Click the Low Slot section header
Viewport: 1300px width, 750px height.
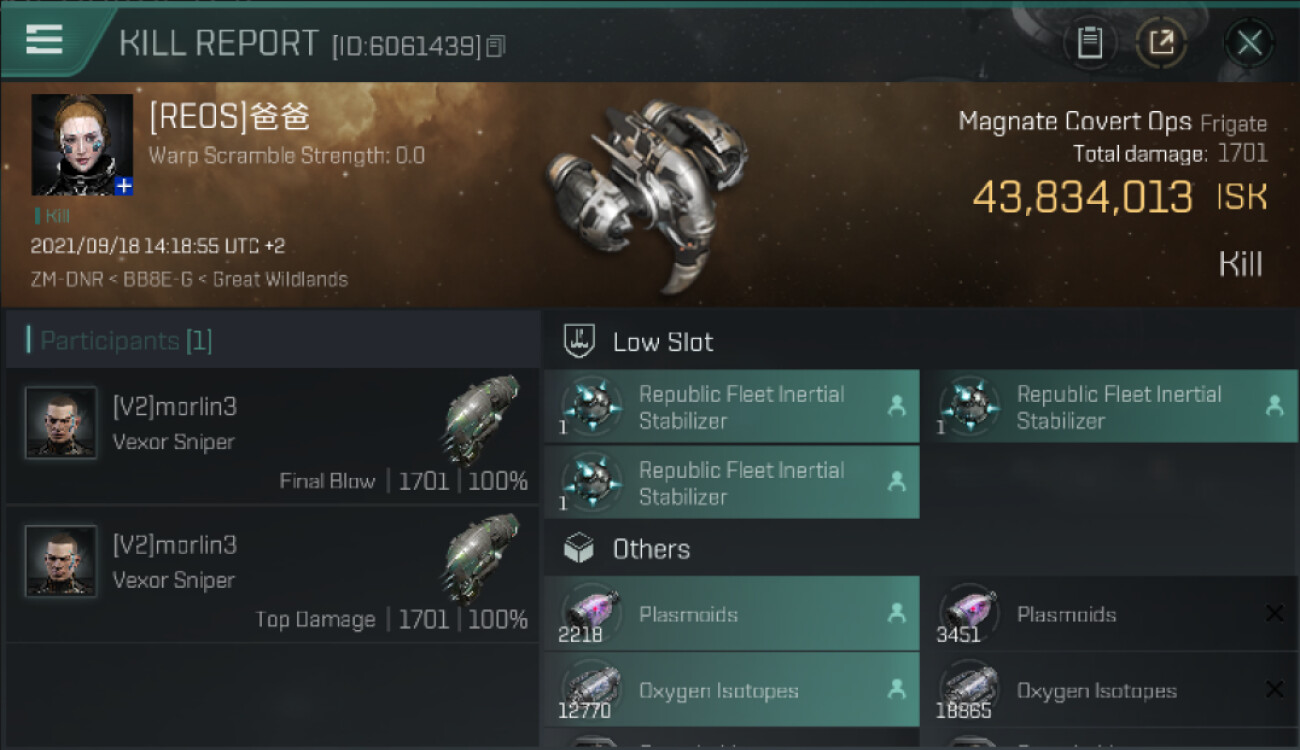pos(663,342)
